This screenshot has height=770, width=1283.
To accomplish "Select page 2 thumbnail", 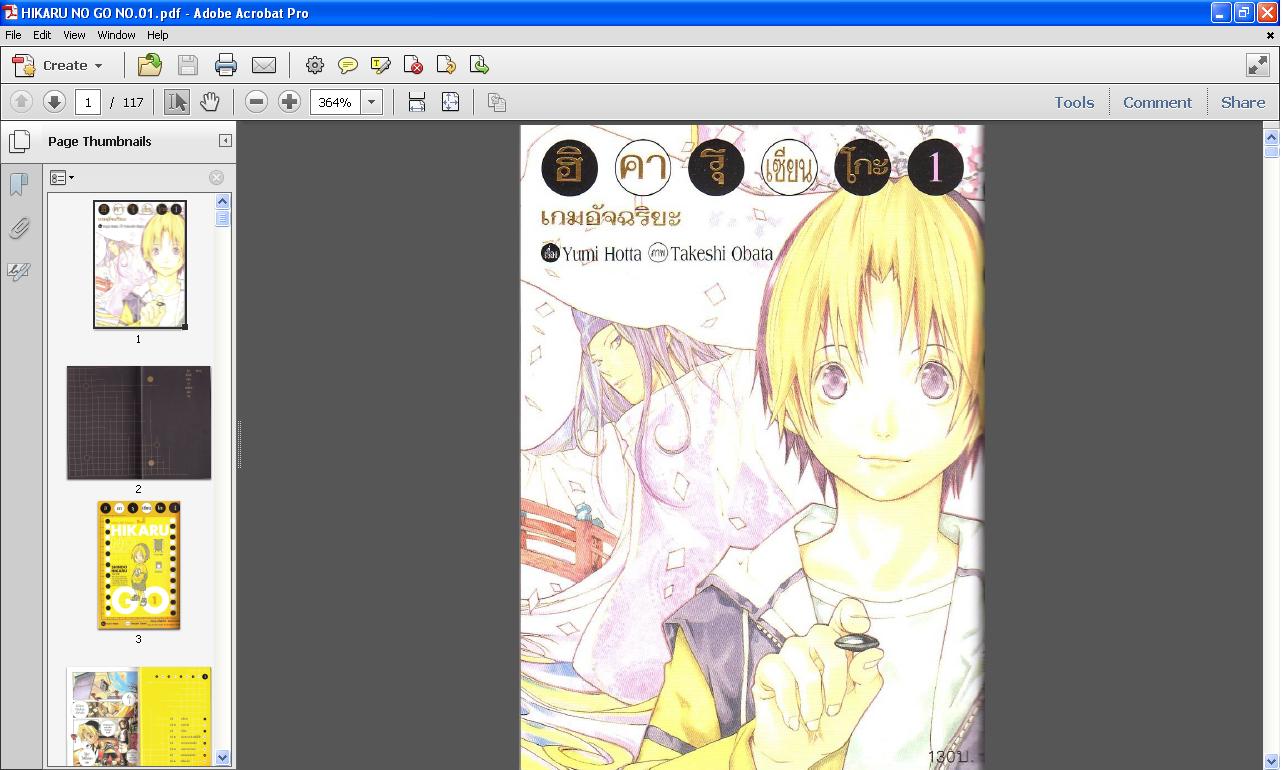I will pos(139,423).
